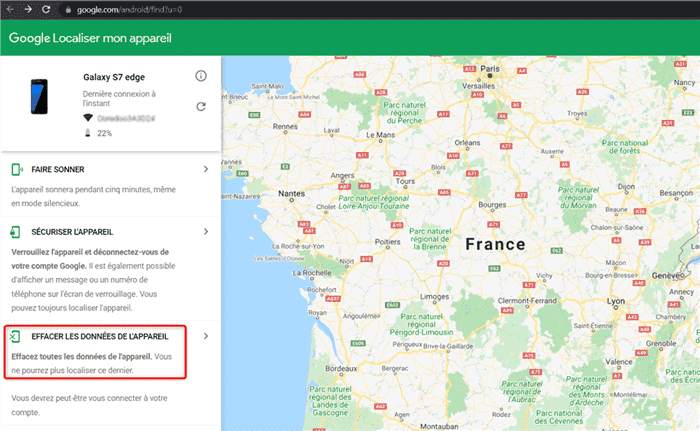
Task: Click the Galaxy S7 edge phone thumbnail
Action: pos(39,96)
